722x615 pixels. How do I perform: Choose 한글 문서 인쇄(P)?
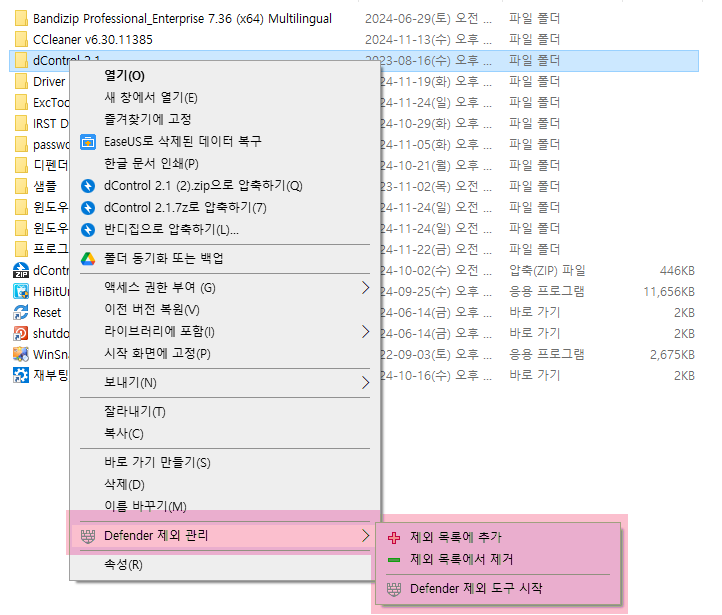pyautogui.click(x=151, y=164)
